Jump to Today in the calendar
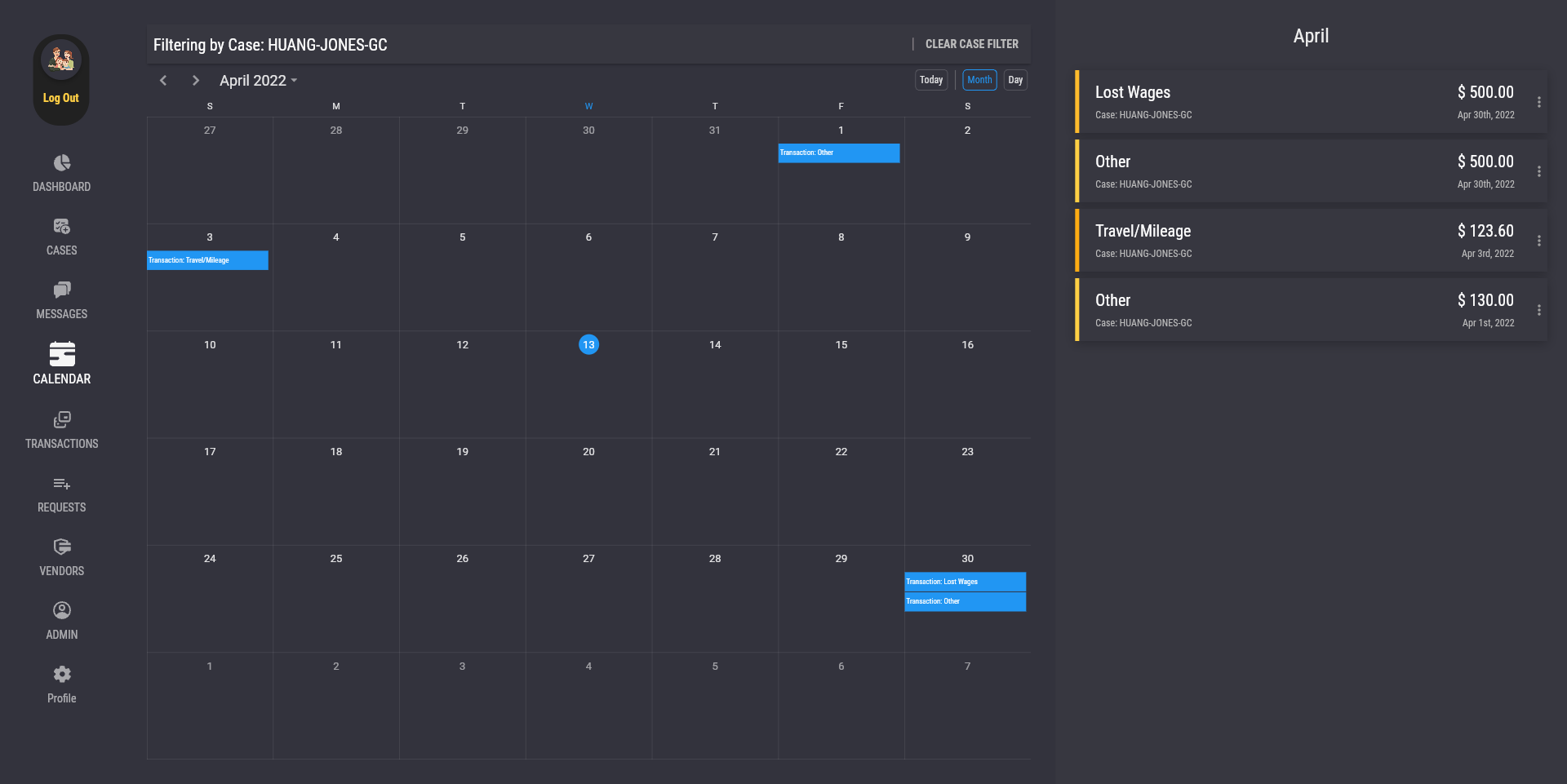This screenshot has height=784, width=1567. pyautogui.click(x=931, y=80)
